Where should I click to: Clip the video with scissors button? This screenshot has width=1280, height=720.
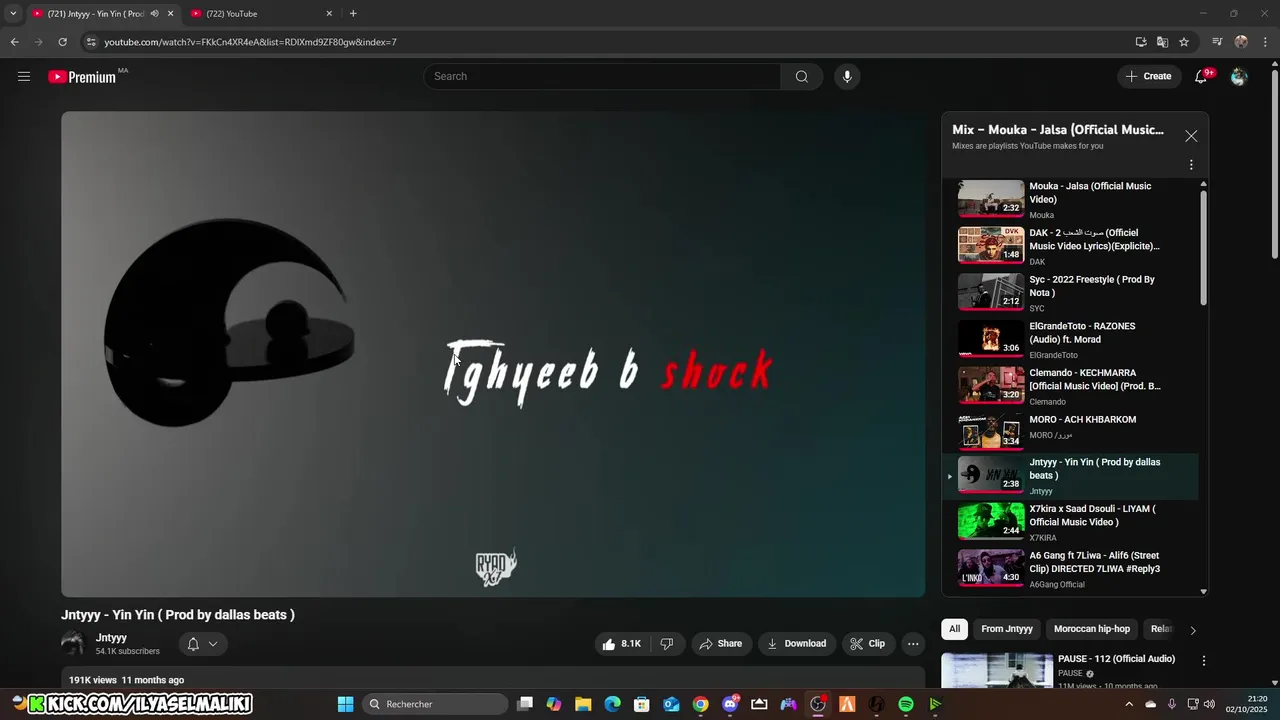click(867, 644)
